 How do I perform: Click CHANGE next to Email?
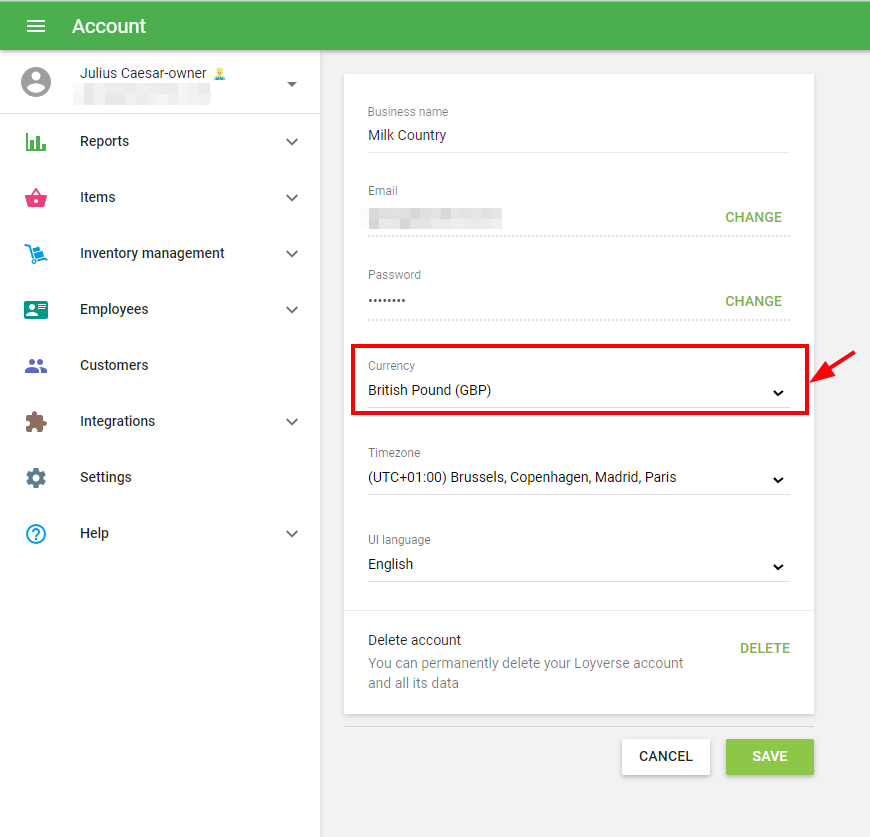tap(753, 217)
